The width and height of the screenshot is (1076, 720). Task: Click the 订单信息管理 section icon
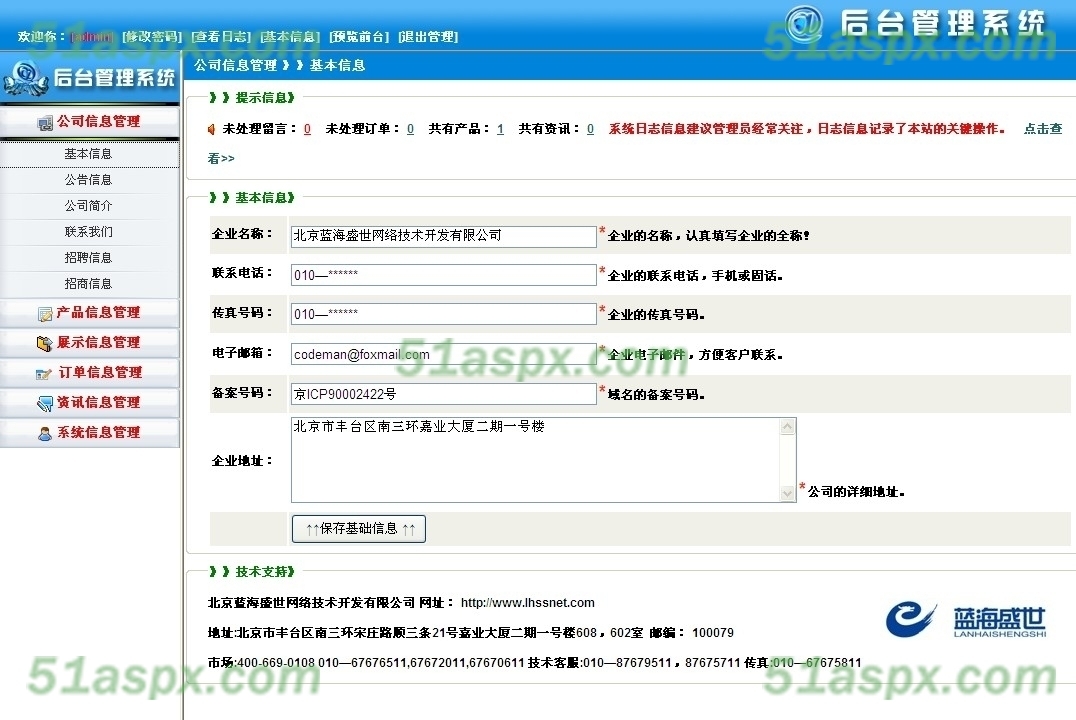point(44,373)
